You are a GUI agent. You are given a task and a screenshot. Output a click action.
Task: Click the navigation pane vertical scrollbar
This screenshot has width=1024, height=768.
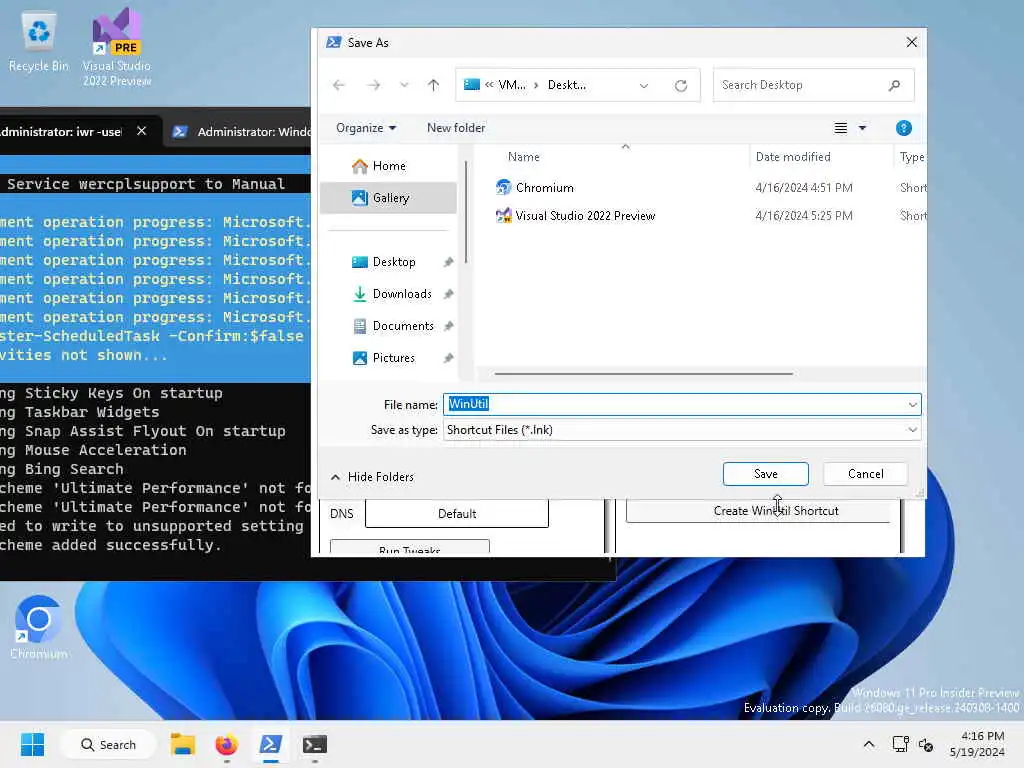click(x=466, y=212)
